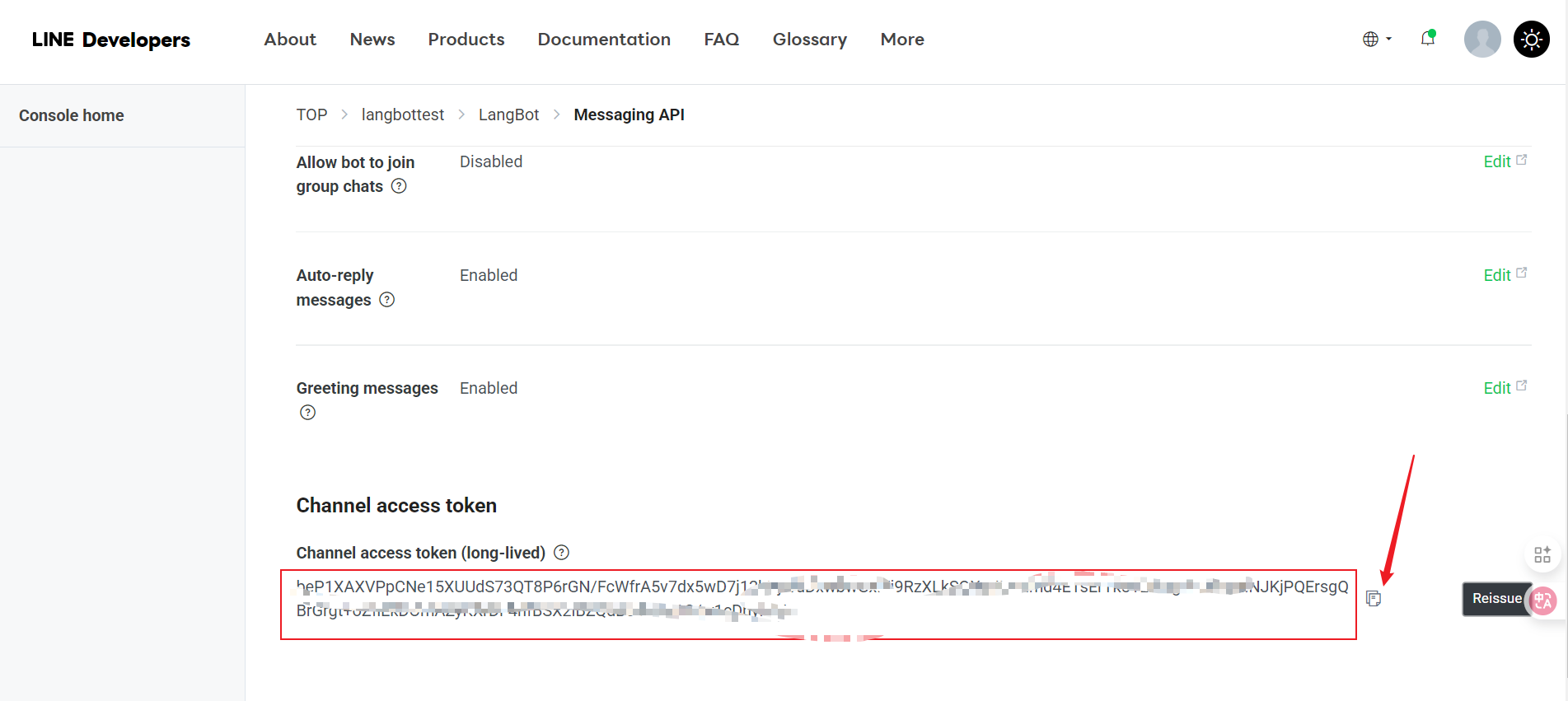Navigate to TOP breadcrumb
The image size is (1568, 701).
(311, 114)
